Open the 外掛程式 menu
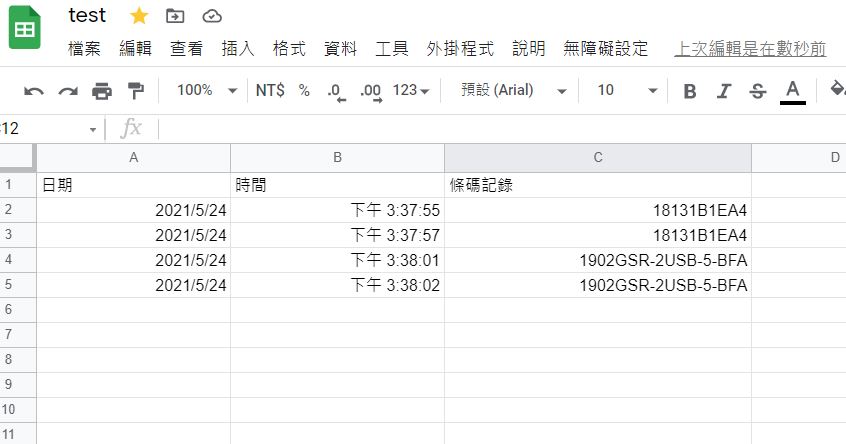The width and height of the screenshot is (846, 444). pyautogui.click(x=460, y=49)
